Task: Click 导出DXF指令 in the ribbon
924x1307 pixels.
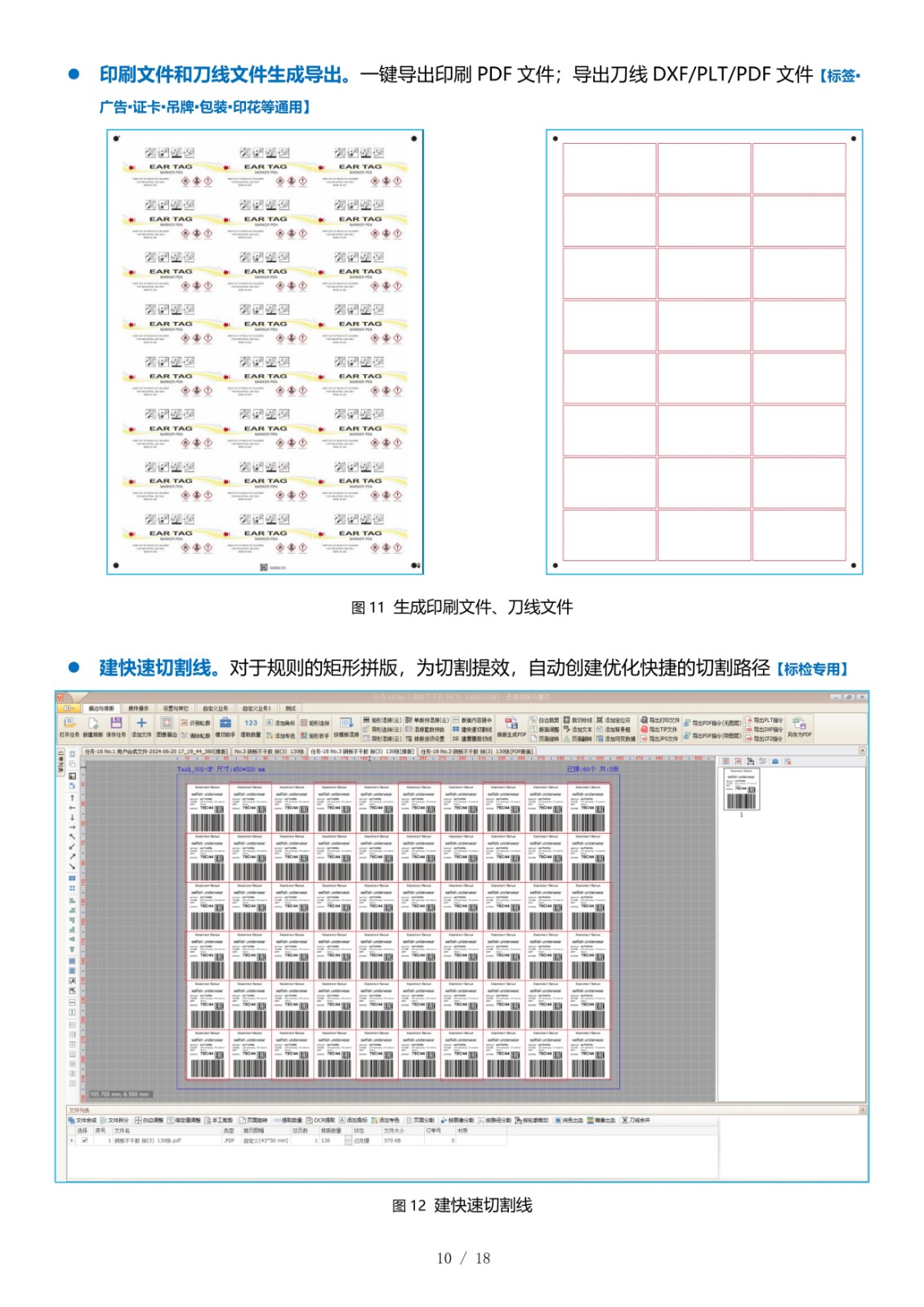Action: [x=765, y=729]
